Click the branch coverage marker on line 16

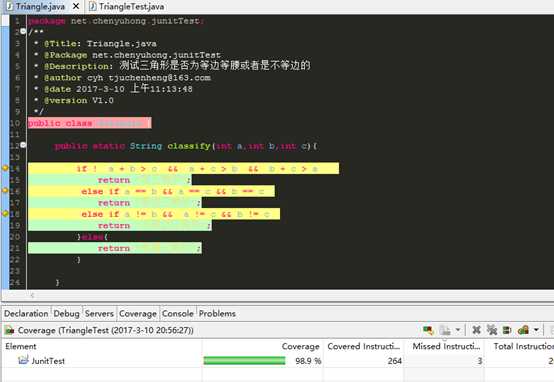[x=5, y=190]
